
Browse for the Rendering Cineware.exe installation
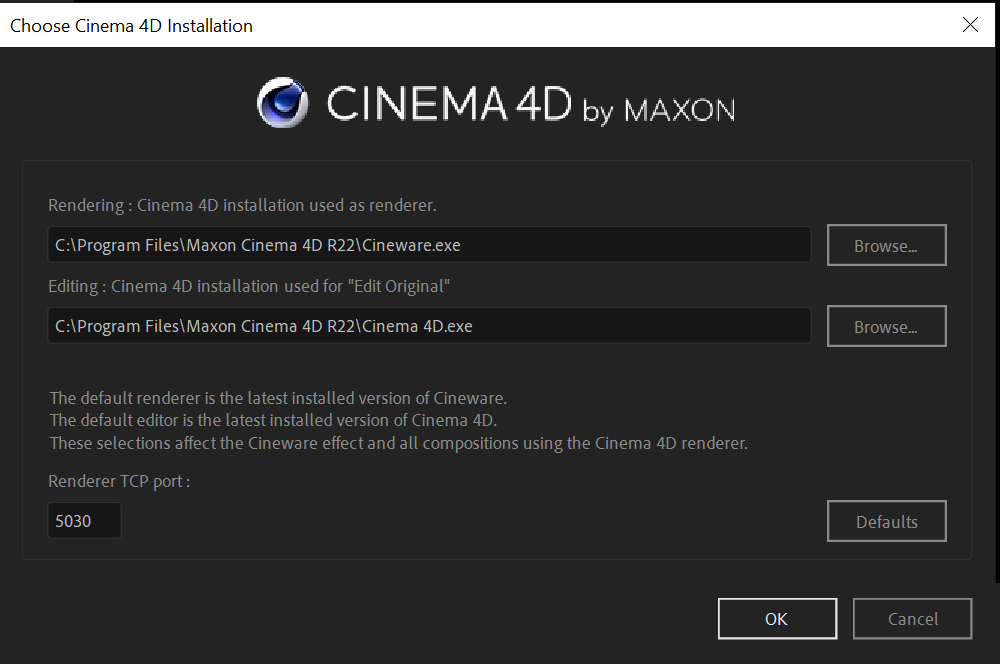(886, 246)
